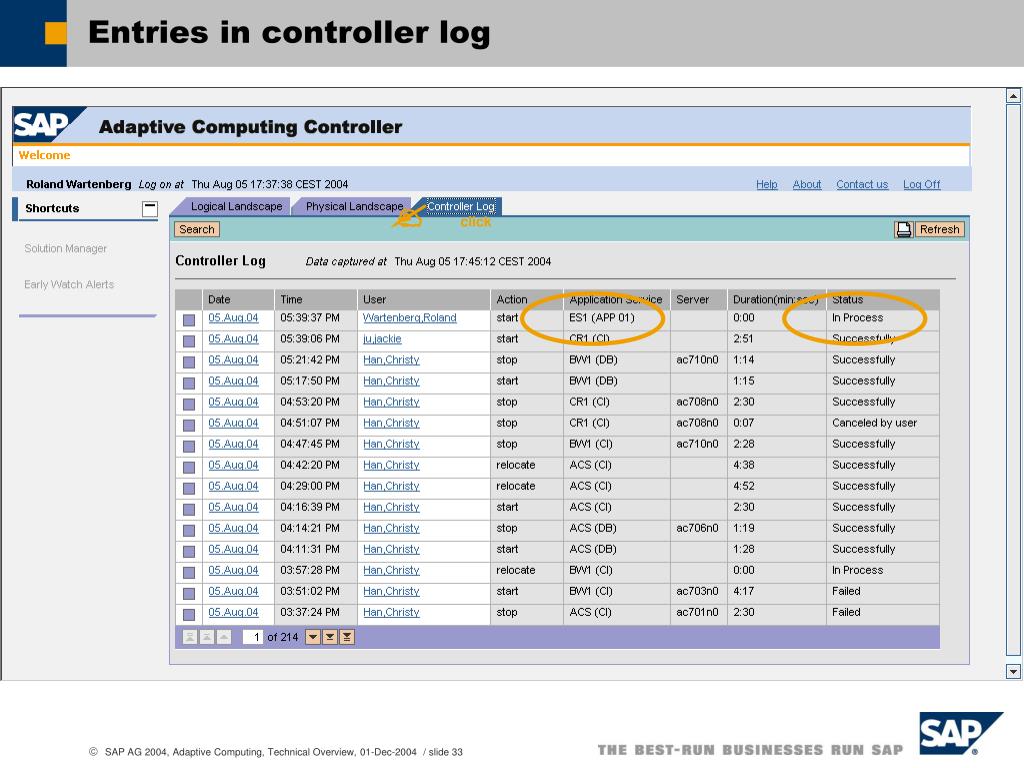Click scrollbar up arrow at right edge
This screenshot has width=1024, height=768.
(x=1013, y=96)
